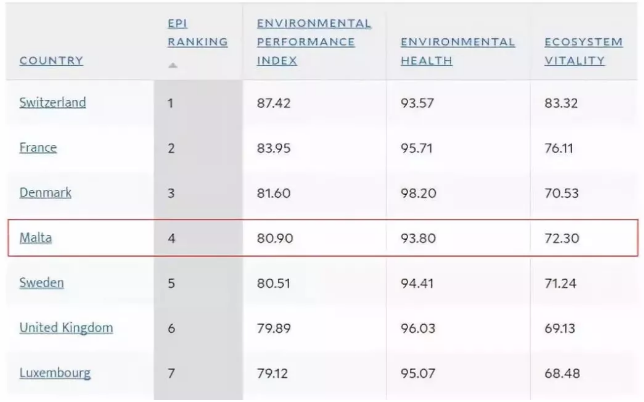Image resolution: width=644 pixels, height=402 pixels.
Task: Open the Malta country link
Action: tap(36, 238)
